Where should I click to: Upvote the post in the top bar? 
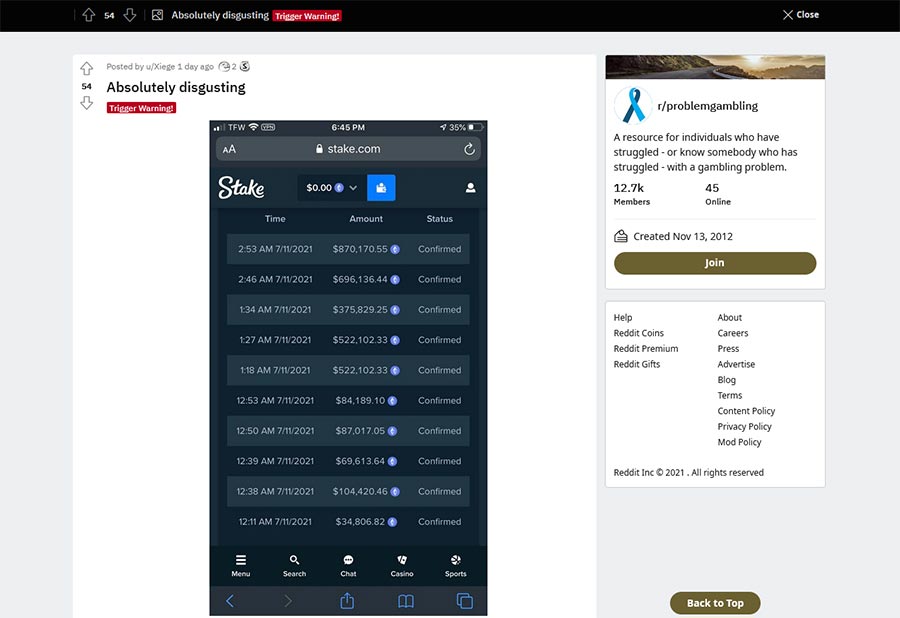89,15
